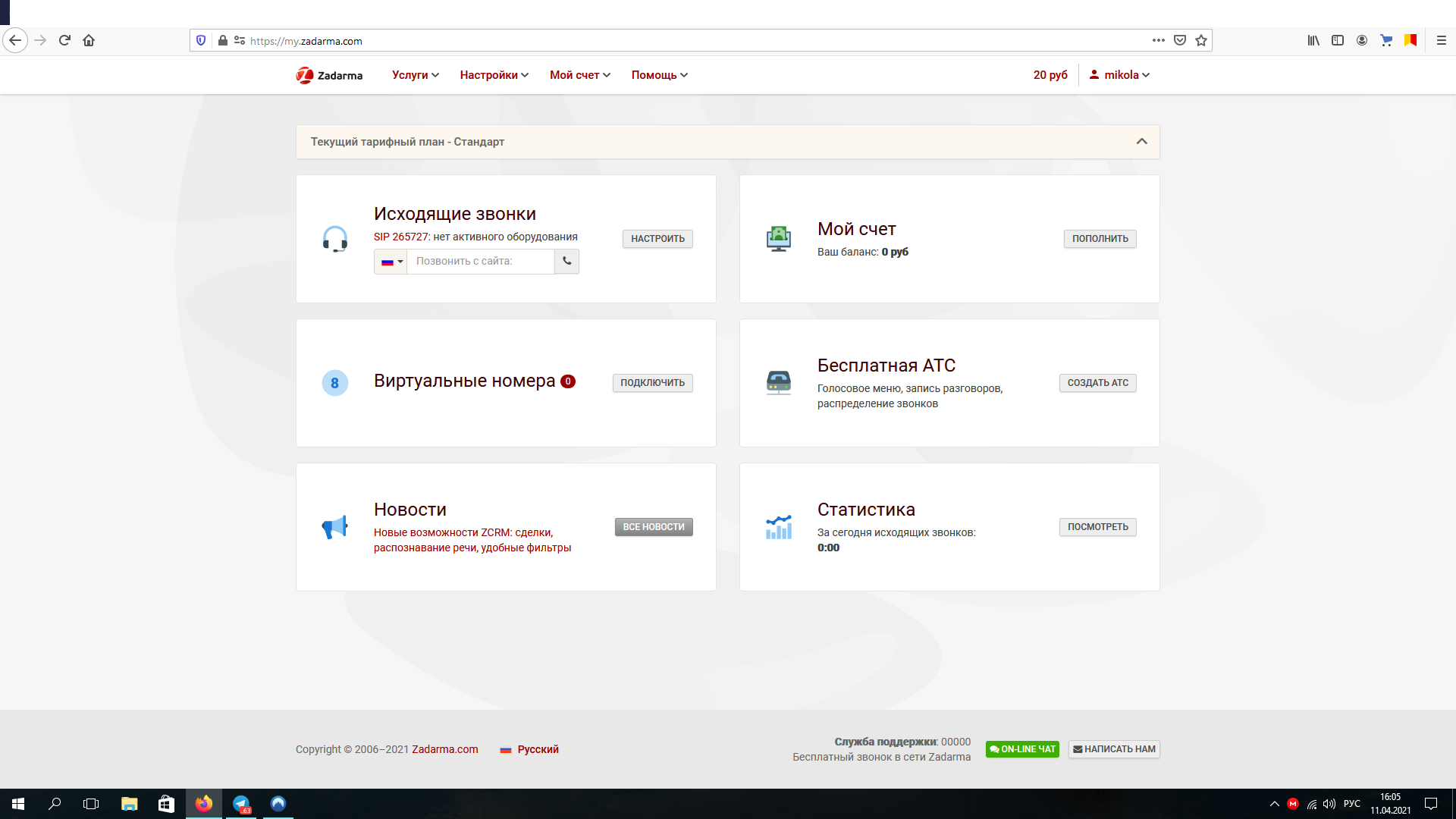Screen dimensions: 1456x819
Task: Open the Мой счет dropdown menu
Action: point(579,75)
